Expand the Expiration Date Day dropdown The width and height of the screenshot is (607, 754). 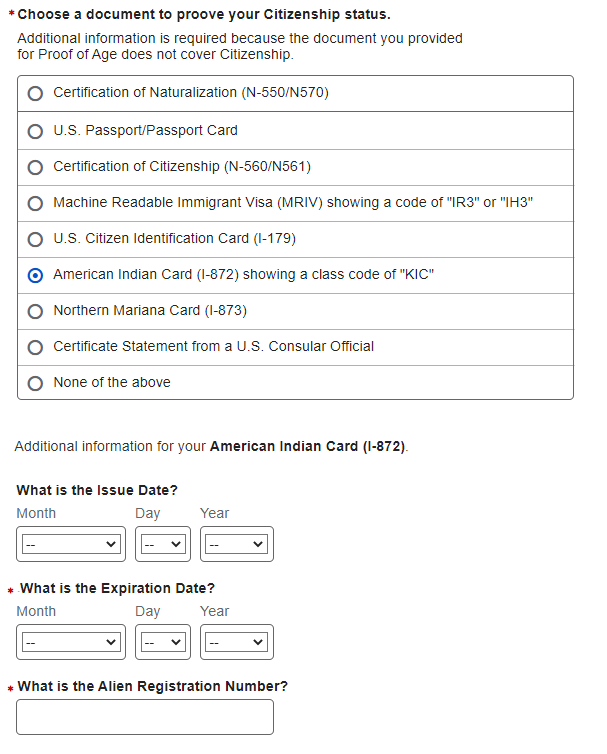pyautogui.click(x=162, y=642)
